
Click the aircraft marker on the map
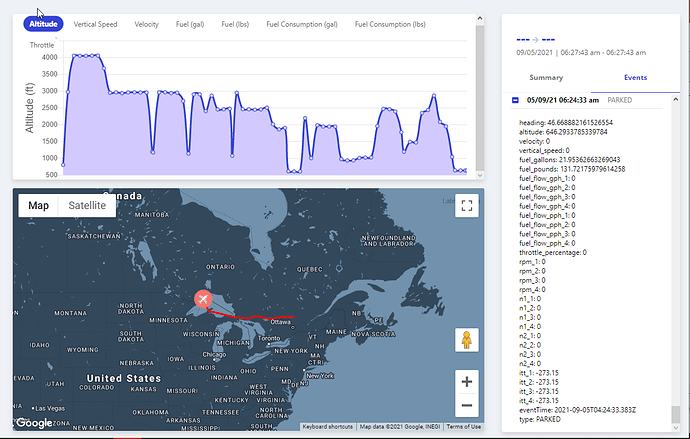[x=203, y=300]
